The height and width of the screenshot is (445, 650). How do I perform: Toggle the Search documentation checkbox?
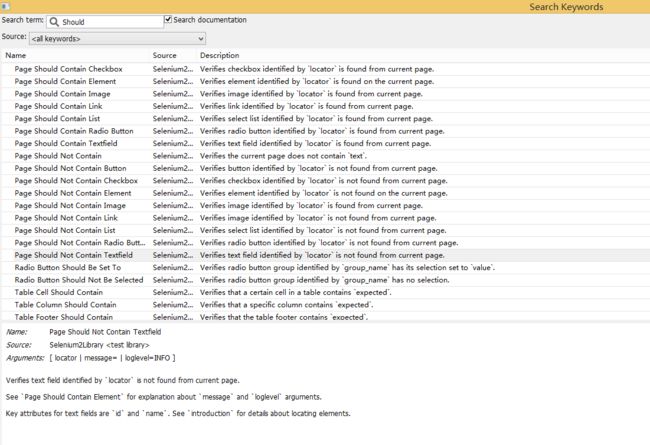tap(168, 20)
